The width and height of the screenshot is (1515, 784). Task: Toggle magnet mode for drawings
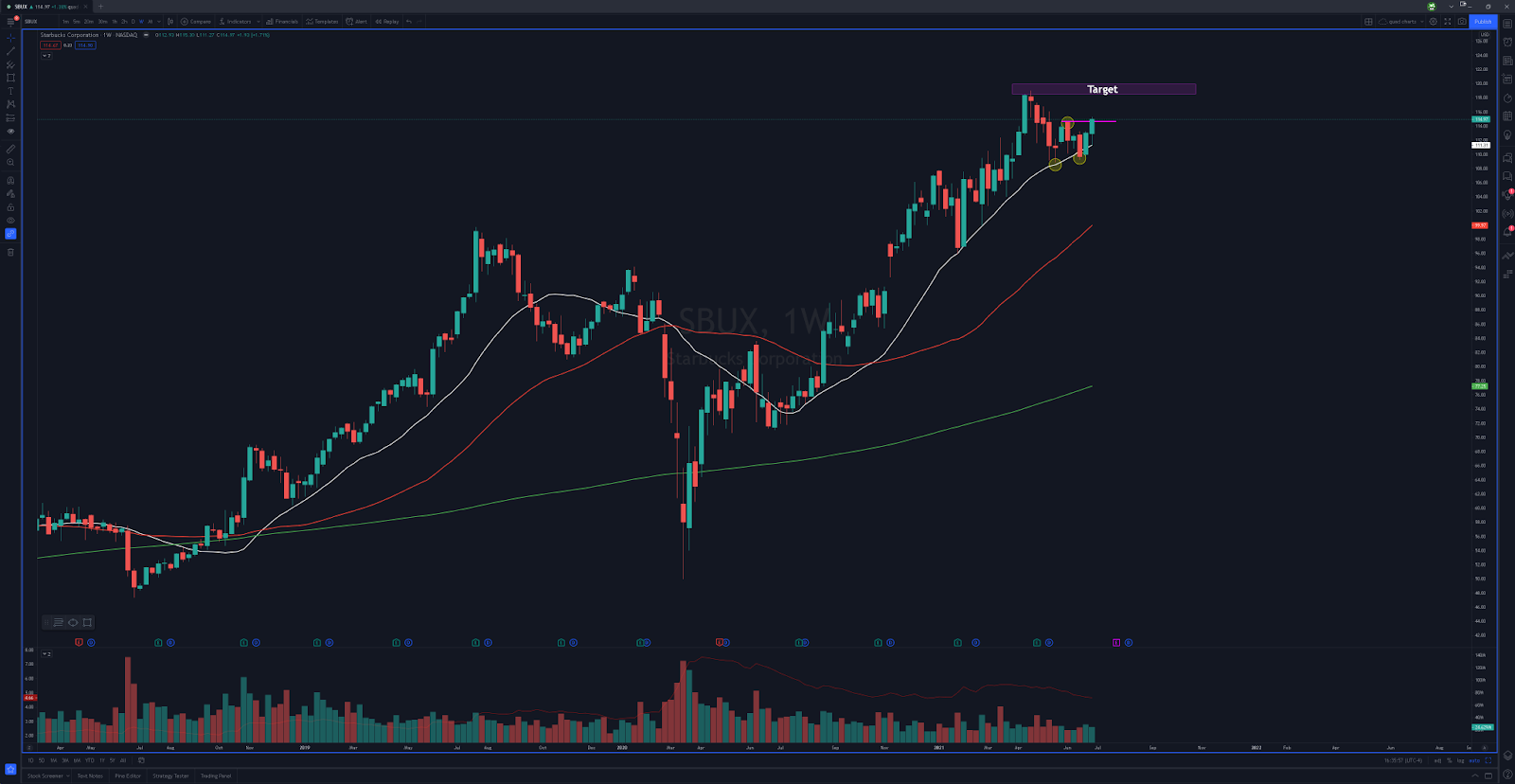(x=10, y=180)
